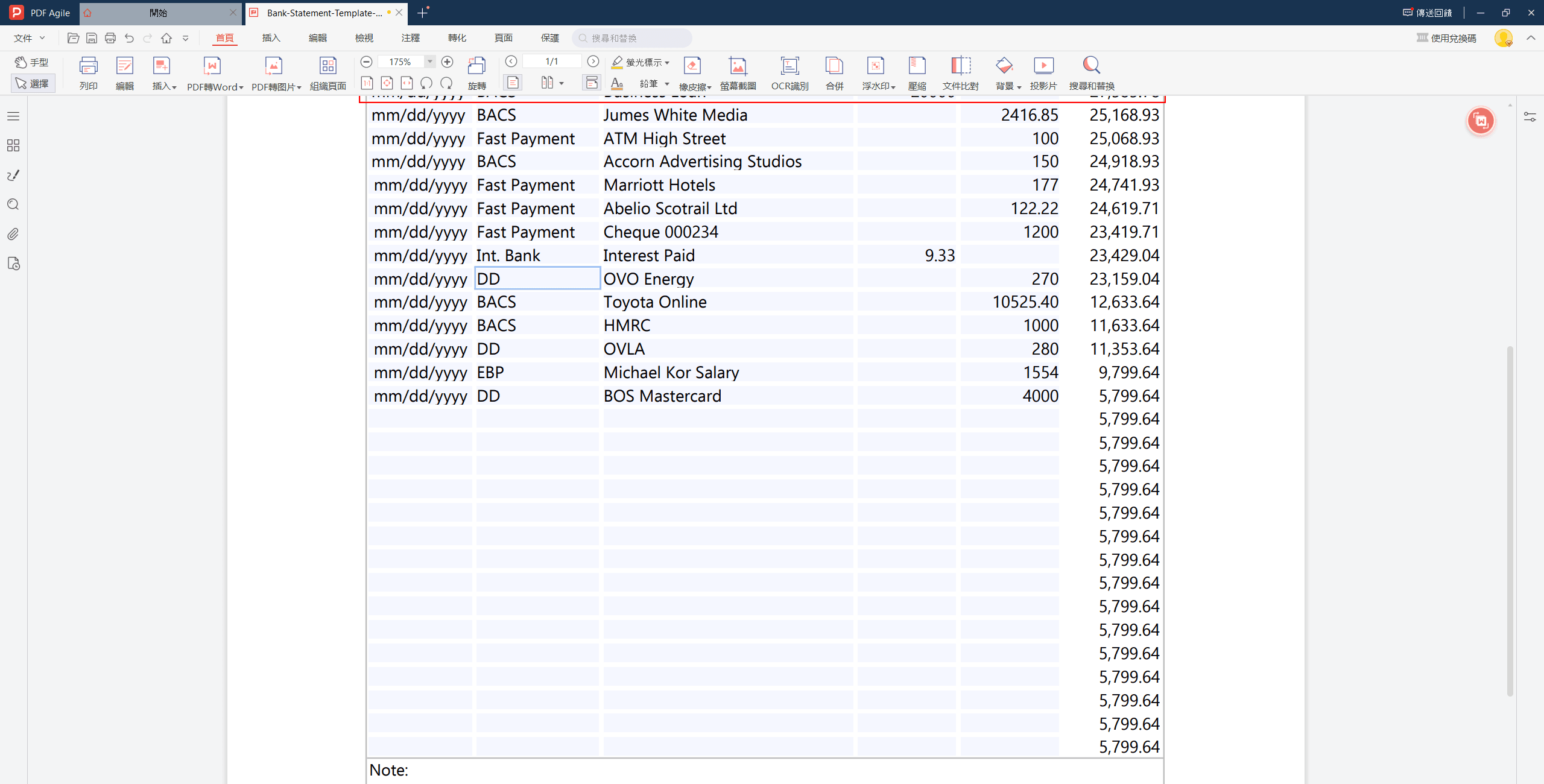
Task: Open the zoom level 175% dropdown
Action: coord(429,62)
